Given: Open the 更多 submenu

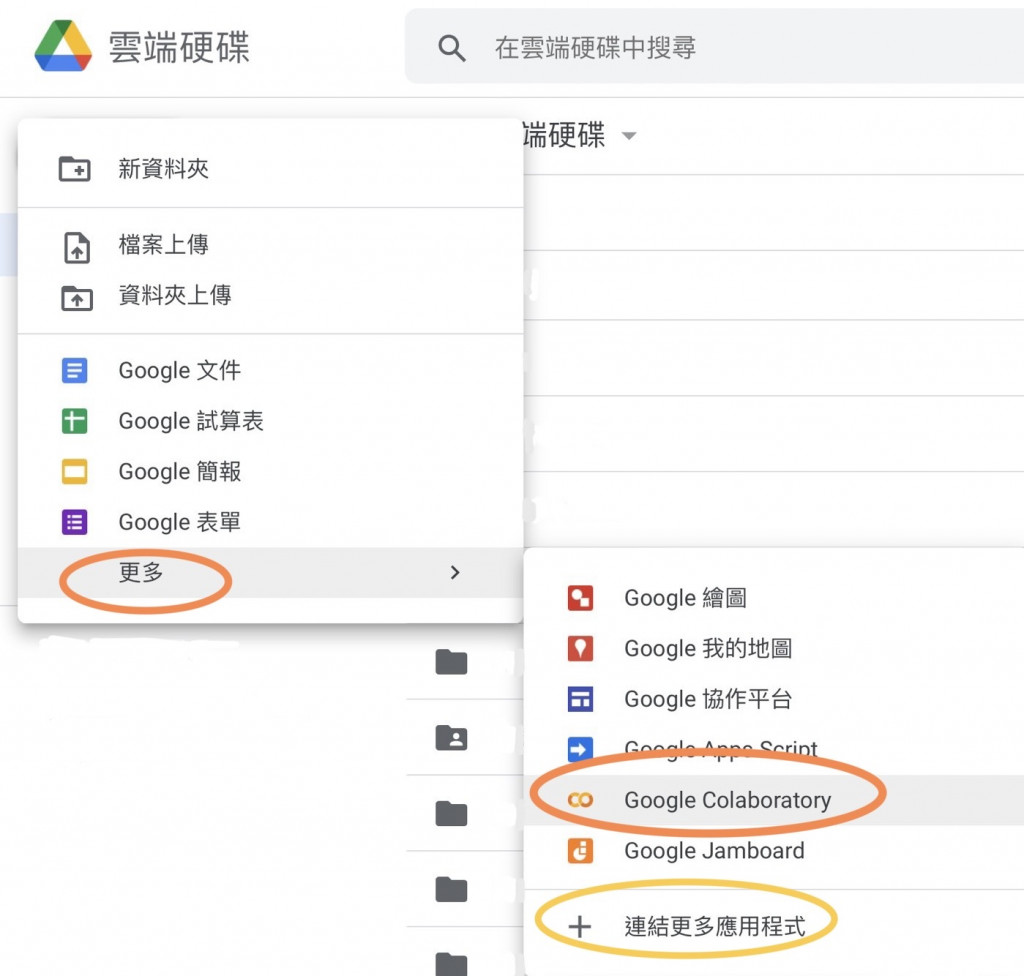Looking at the screenshot, I should 270,572.
